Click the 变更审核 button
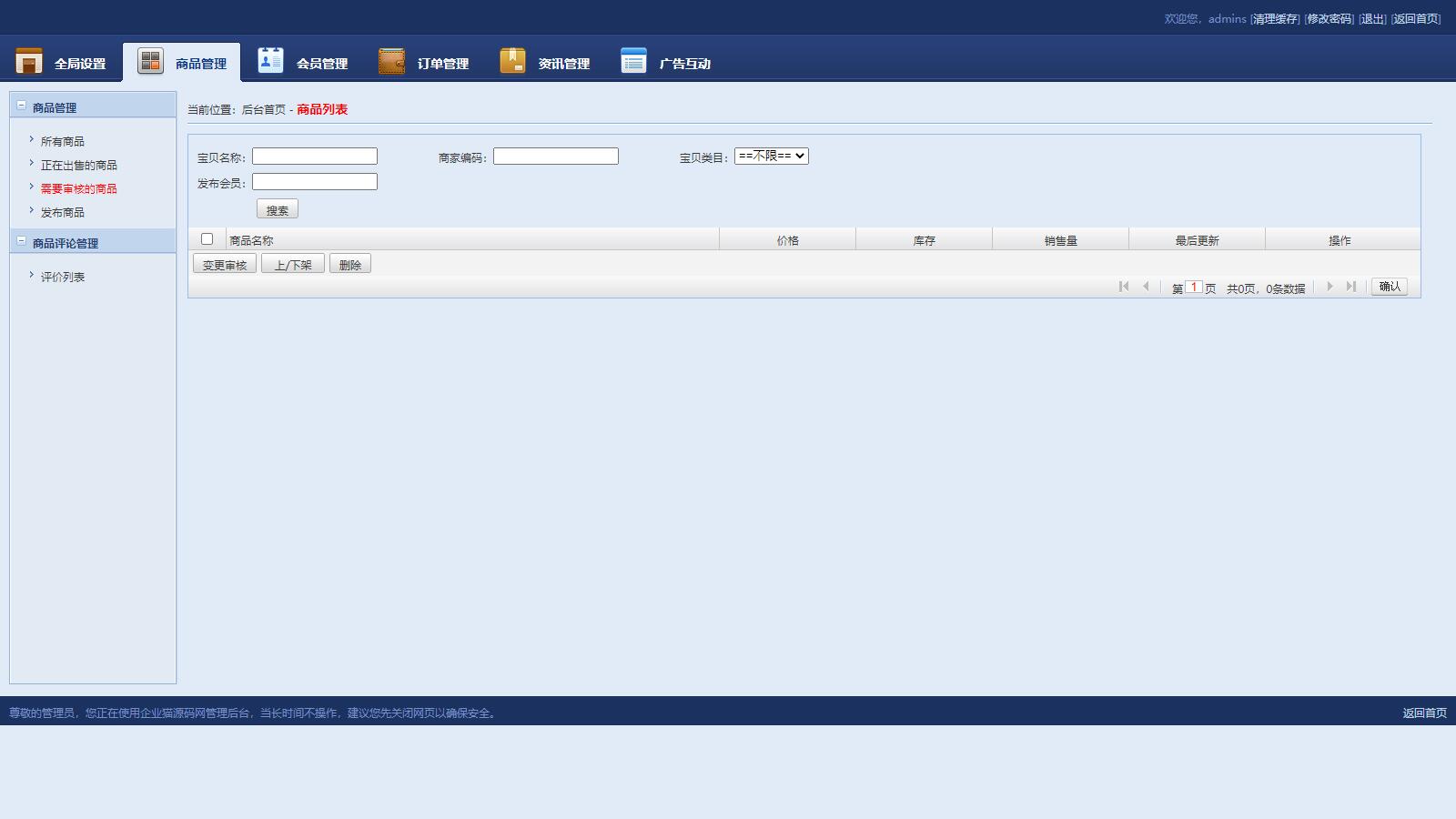1456x819 pixels. [225, 265]
